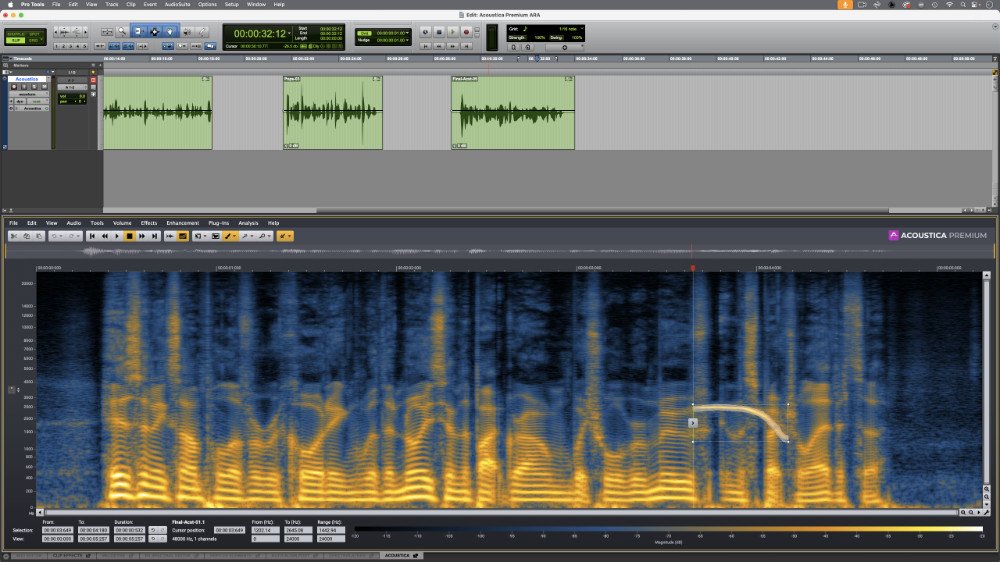Select Pro Tools Selector tool

click(x=154, y=31)
